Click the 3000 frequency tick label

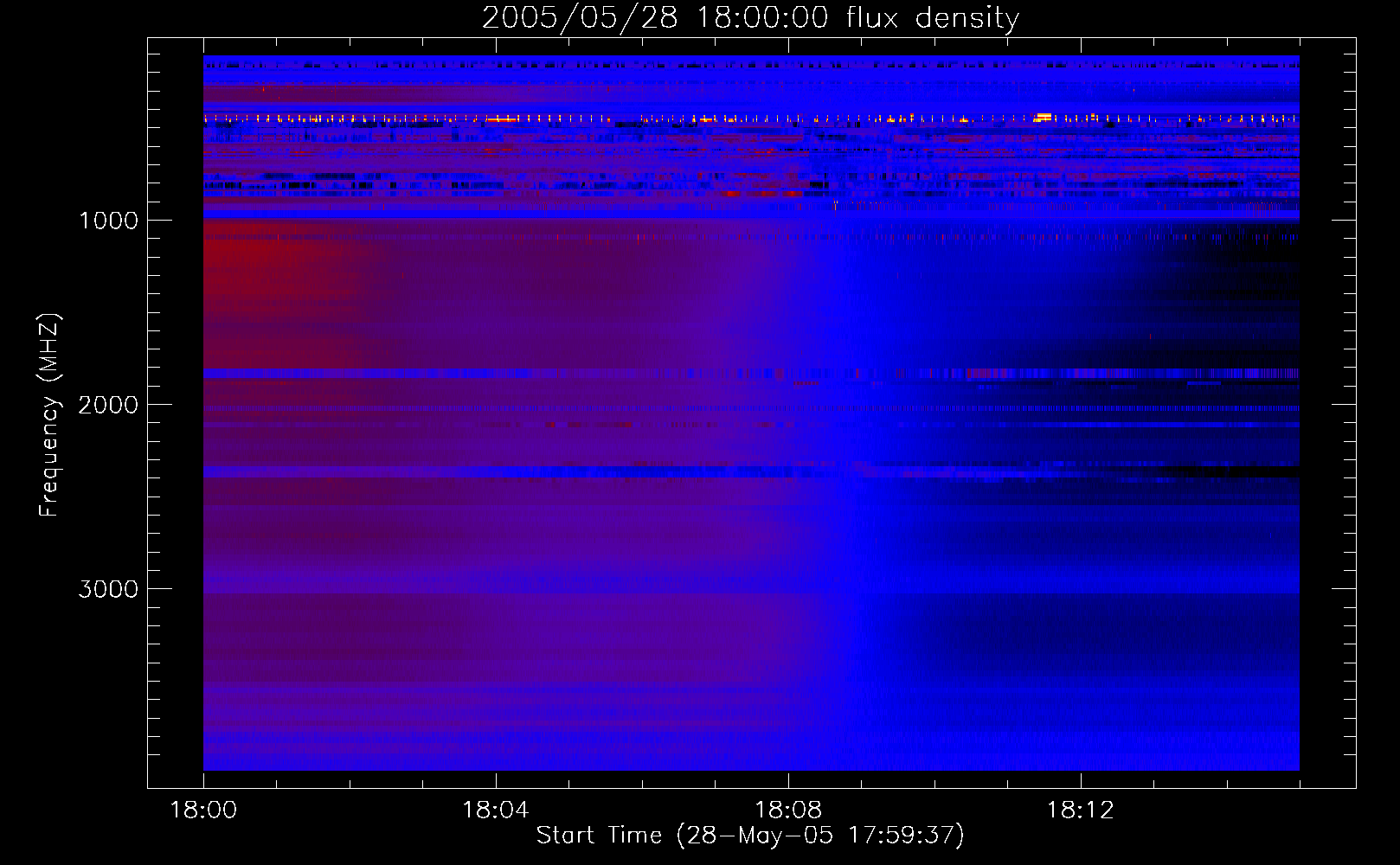108,589
